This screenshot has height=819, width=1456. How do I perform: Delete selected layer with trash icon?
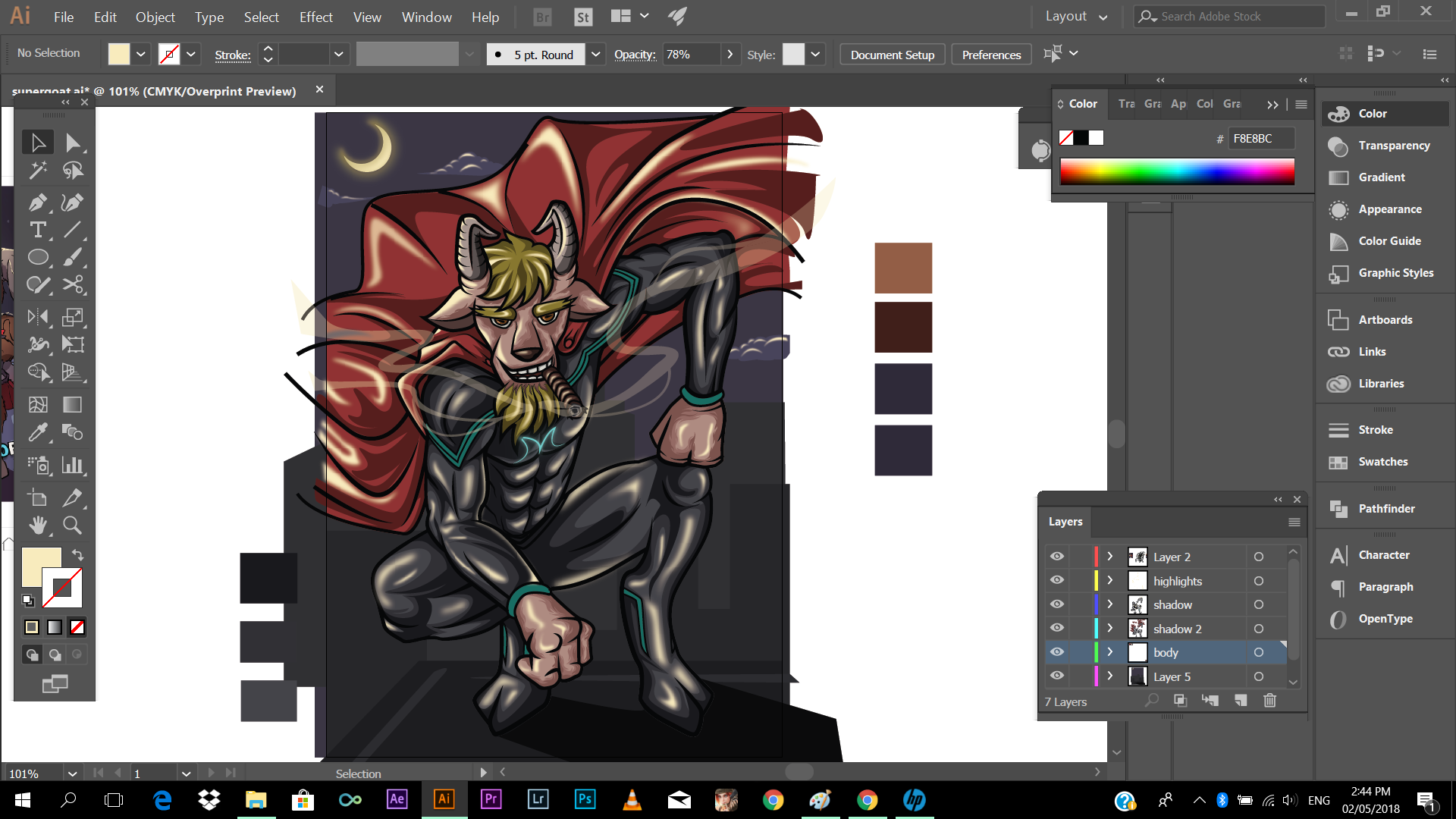click(1269, 701)
